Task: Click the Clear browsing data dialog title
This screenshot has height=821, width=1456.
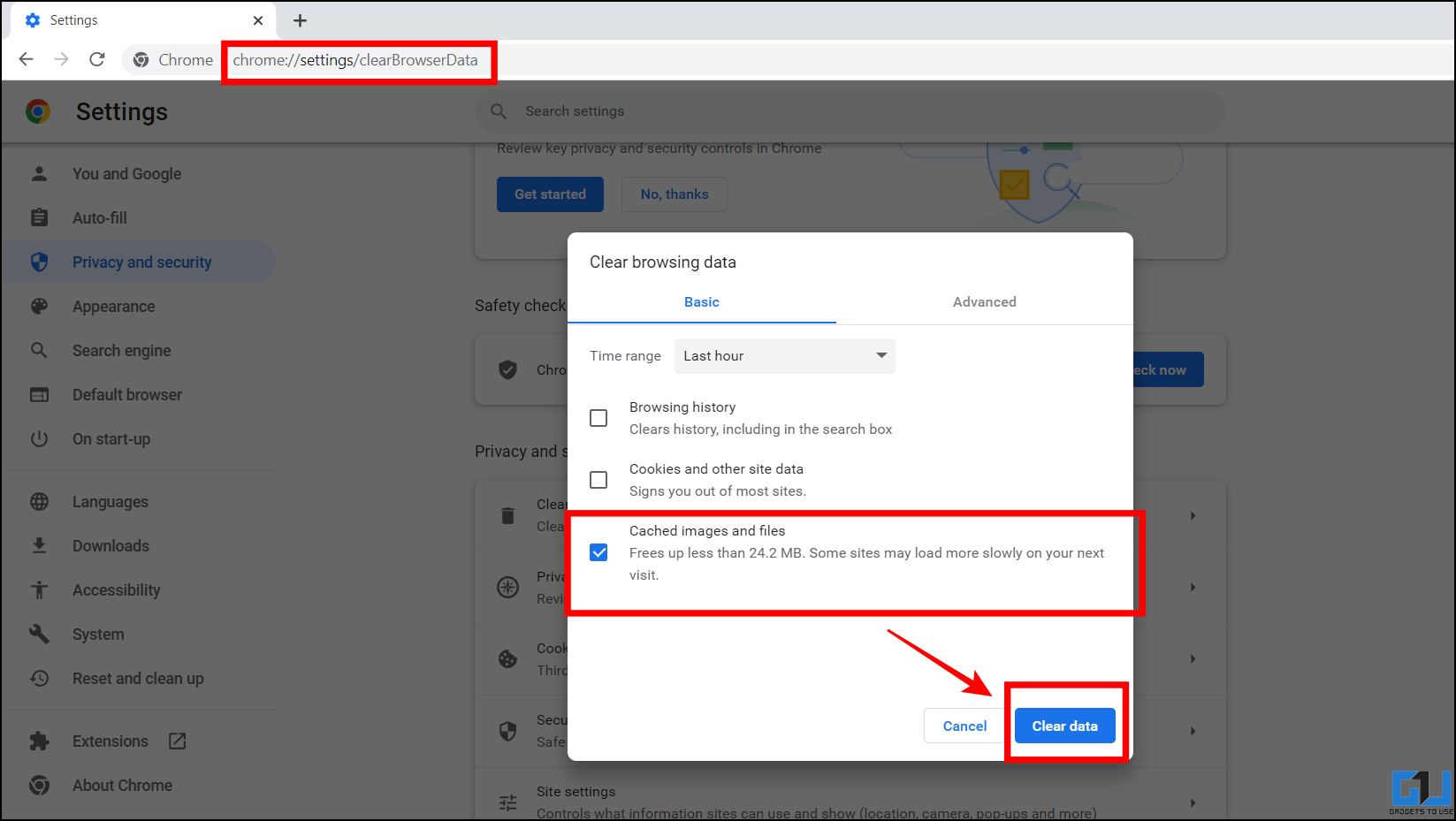Action: [x=663, y=262]
